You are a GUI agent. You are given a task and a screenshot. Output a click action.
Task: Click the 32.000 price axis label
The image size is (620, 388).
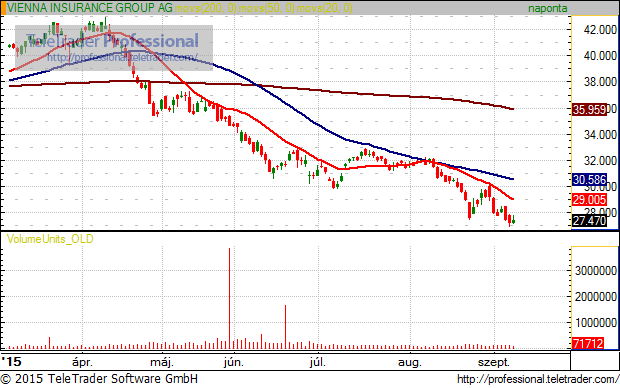pyautogui.click(x=600, y=161)
